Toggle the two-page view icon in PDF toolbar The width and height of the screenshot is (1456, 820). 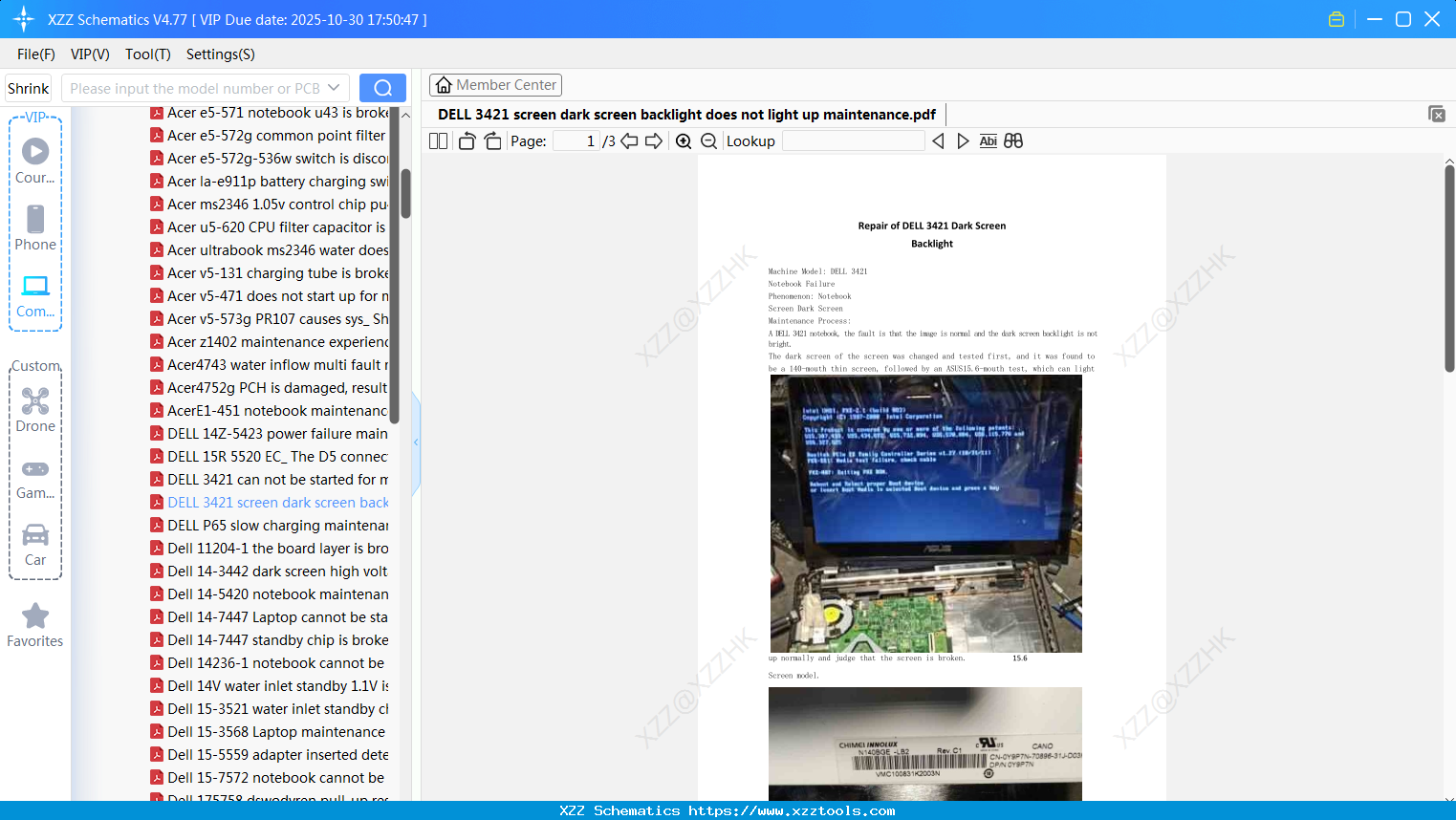(x=439, y=141)
